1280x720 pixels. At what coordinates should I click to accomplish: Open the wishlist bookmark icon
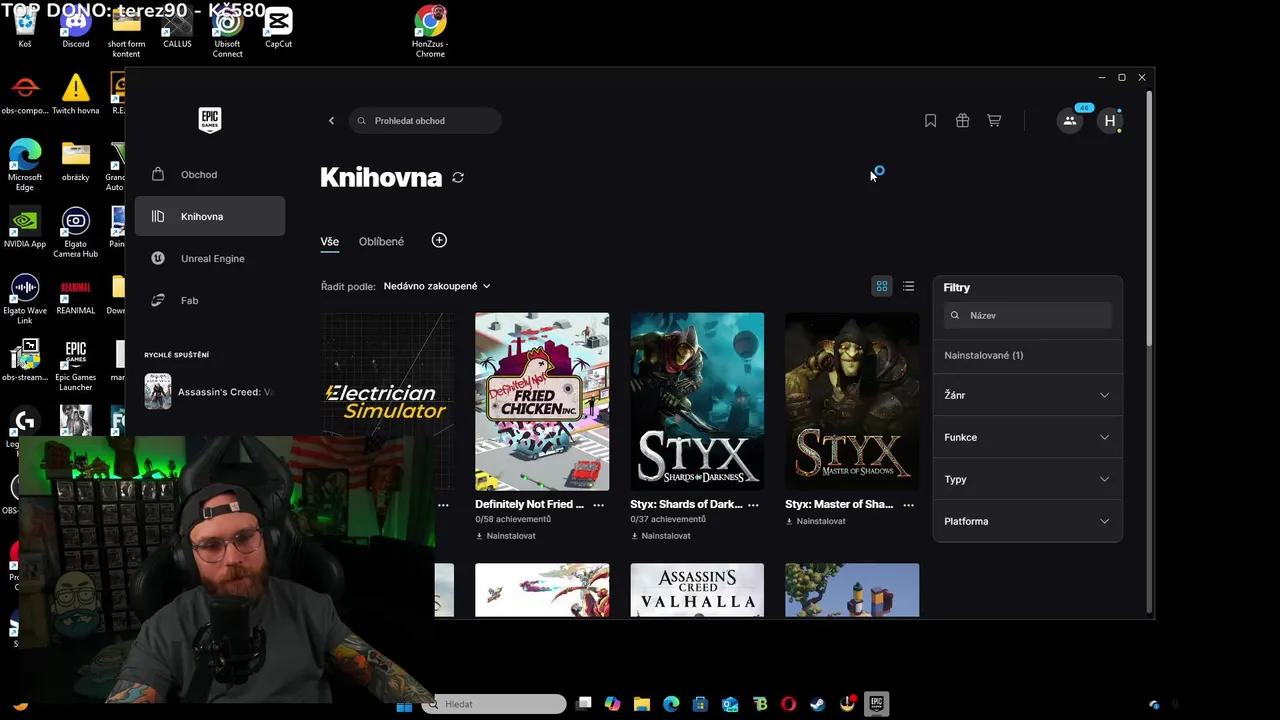930,121
